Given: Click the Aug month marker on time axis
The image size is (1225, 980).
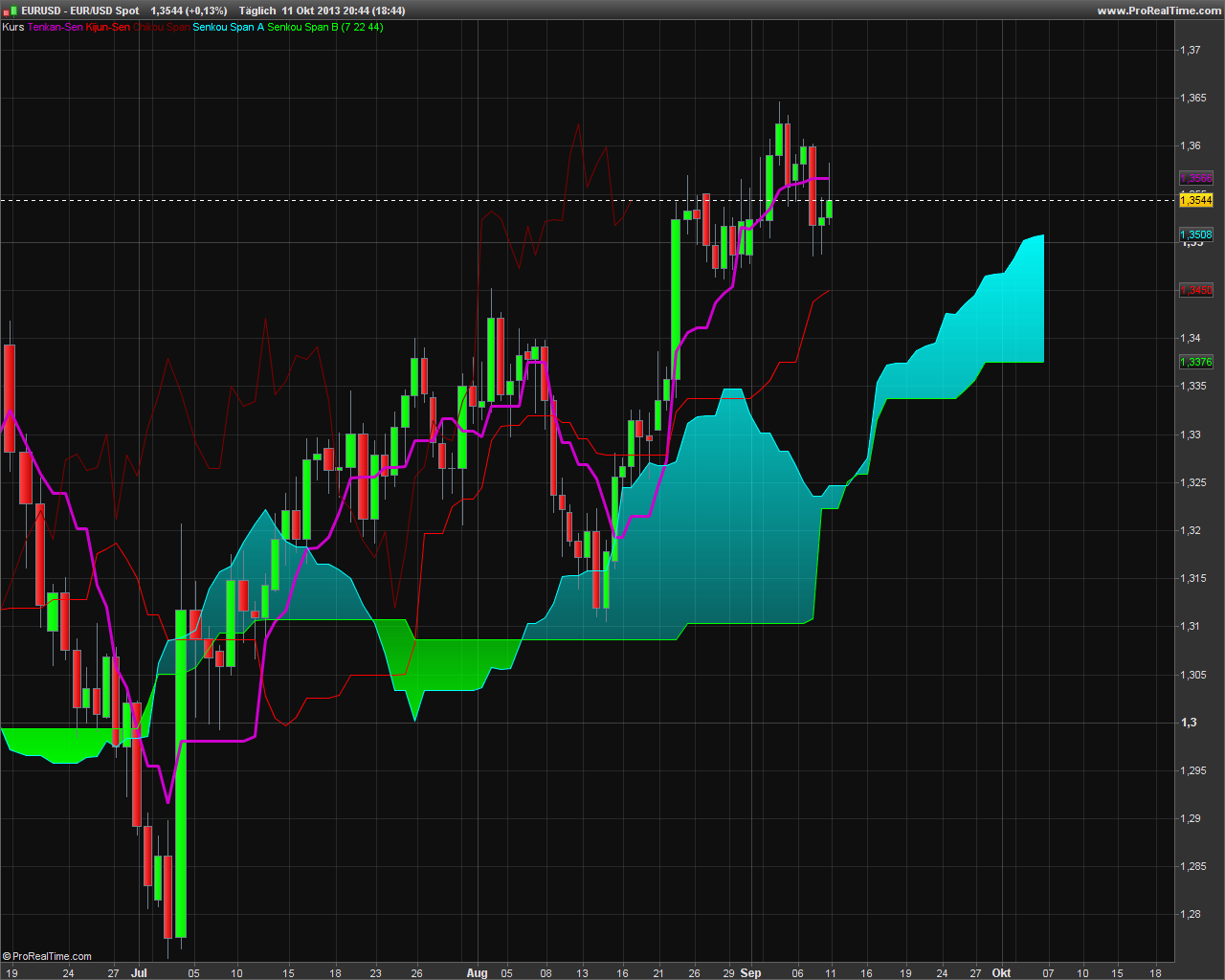Looking at the screenshot, I should 478,972.
